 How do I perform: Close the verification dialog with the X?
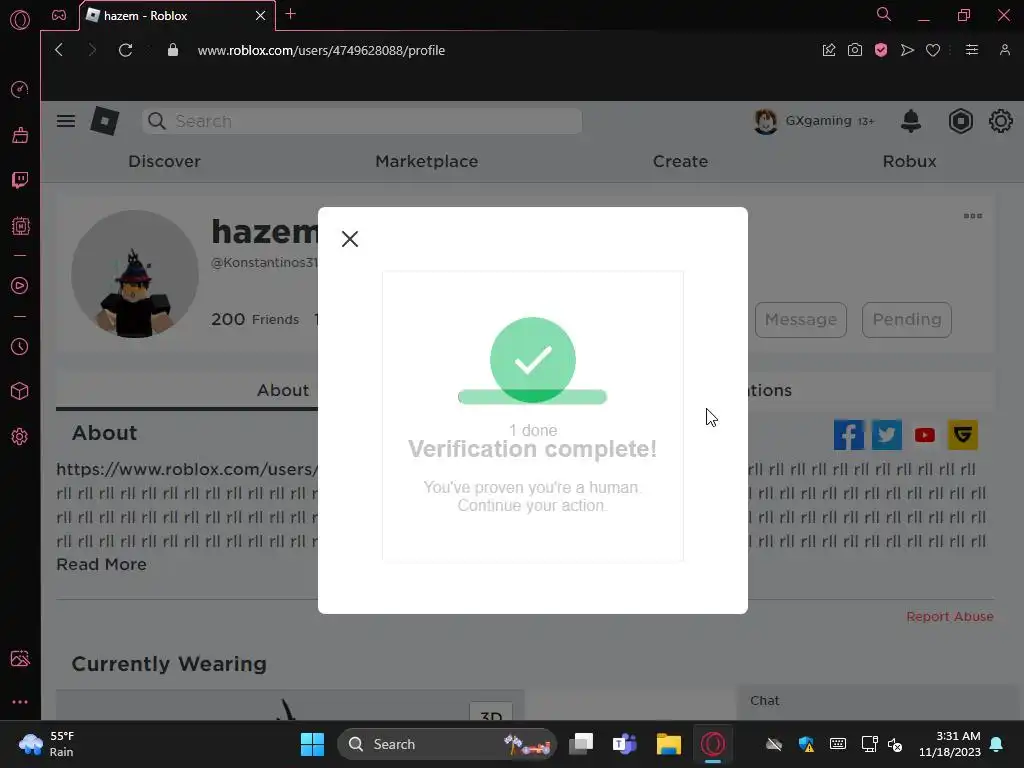click(x=350, y=239)
